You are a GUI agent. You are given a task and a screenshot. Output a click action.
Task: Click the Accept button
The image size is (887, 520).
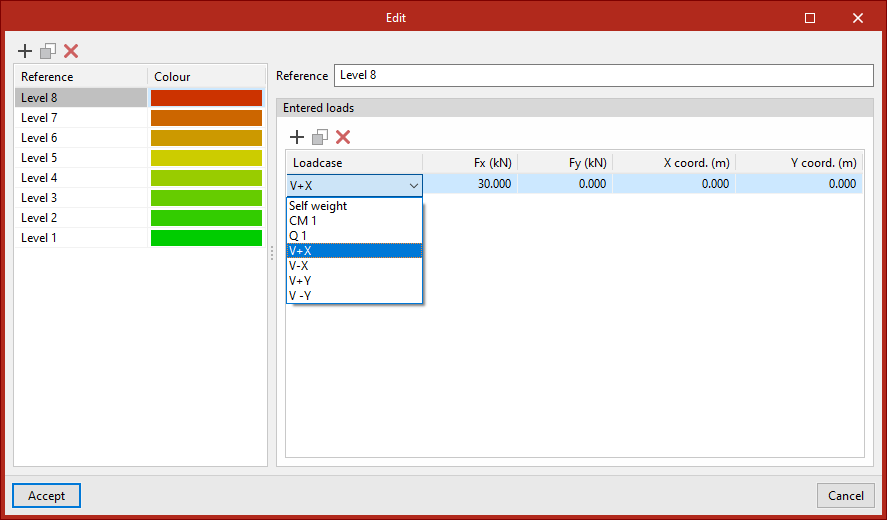tap(46, 496)
